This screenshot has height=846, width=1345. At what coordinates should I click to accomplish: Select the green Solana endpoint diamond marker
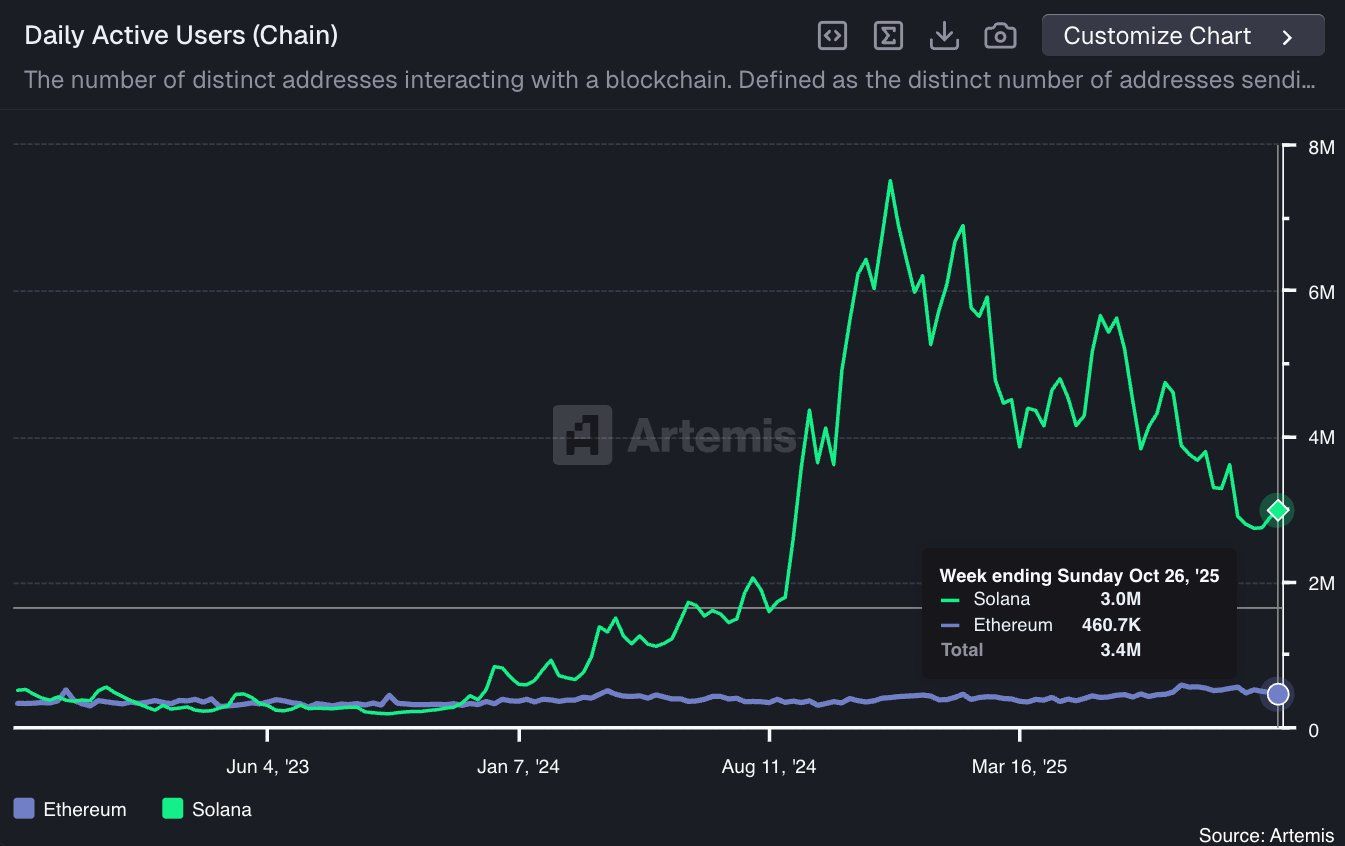(1278, 510)
